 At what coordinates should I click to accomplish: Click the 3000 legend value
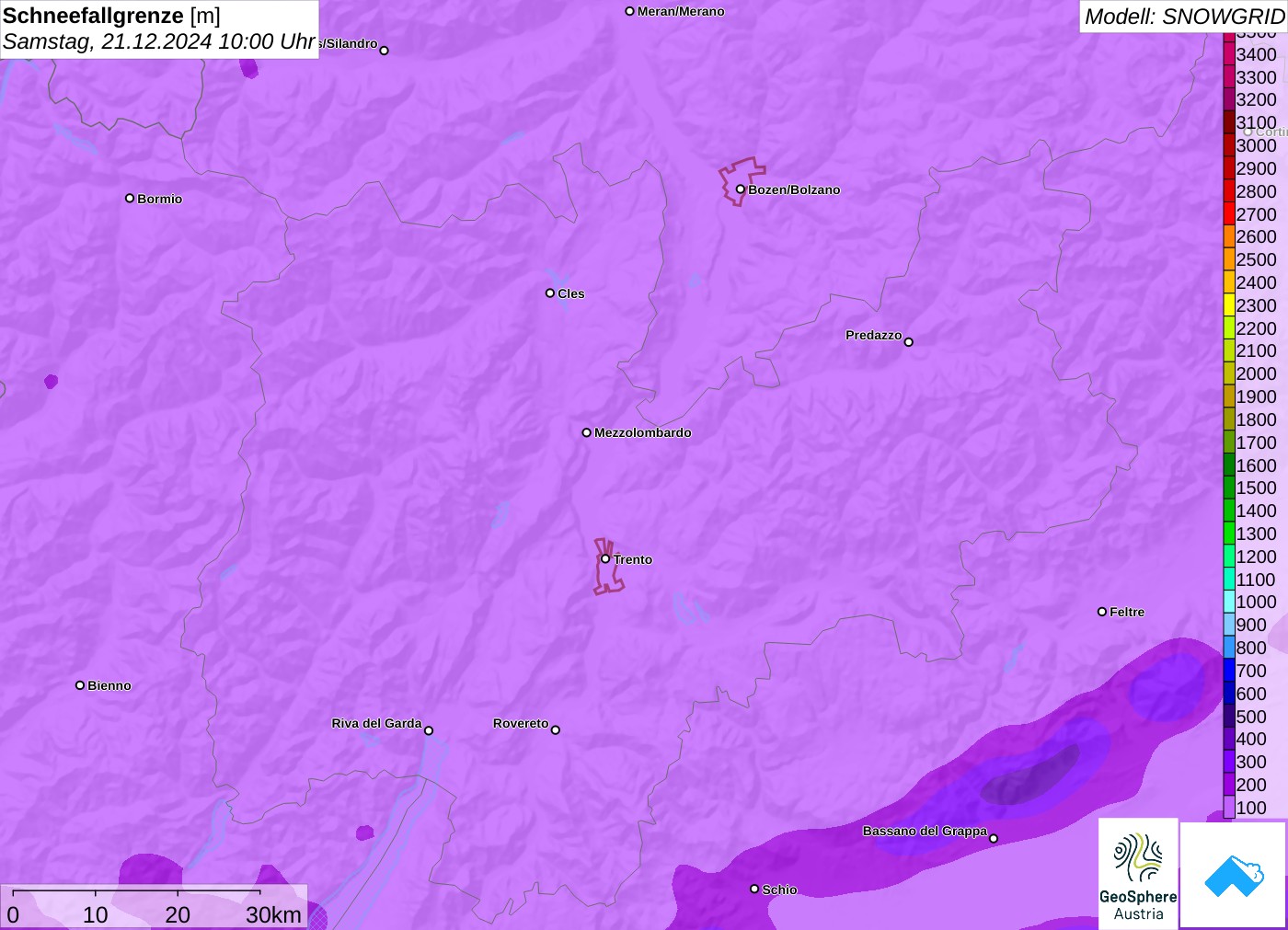pyautogui.click(x=1256, y=145)
